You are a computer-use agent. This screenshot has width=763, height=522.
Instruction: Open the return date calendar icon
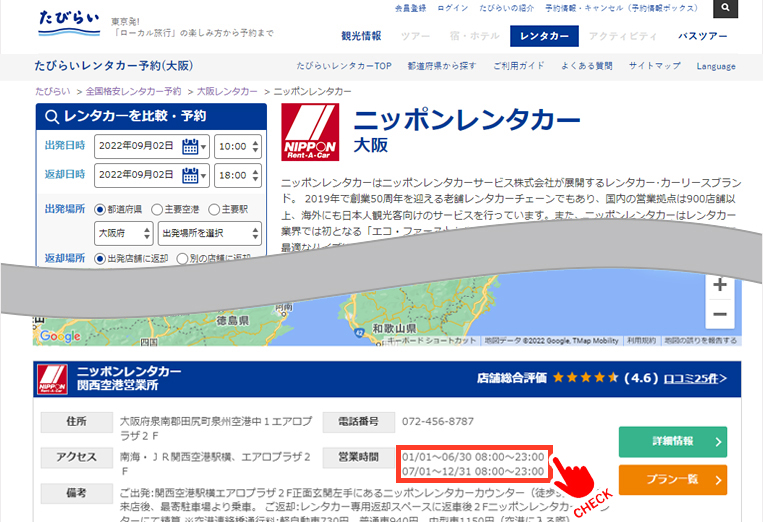(x=190, y=175)
